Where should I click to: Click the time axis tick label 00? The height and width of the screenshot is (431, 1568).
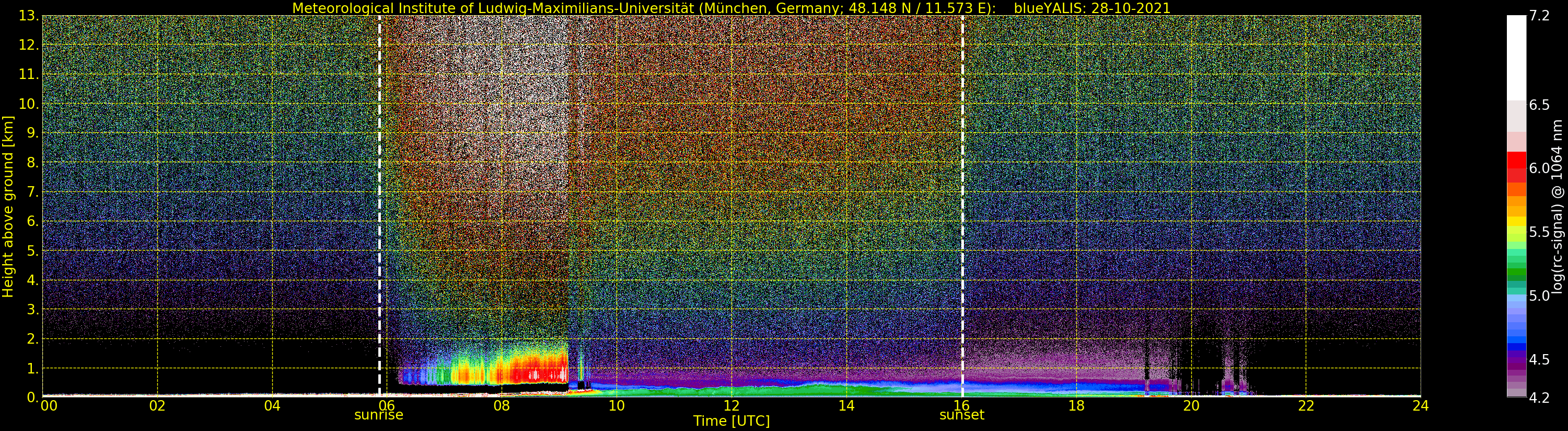click(49, 406)
